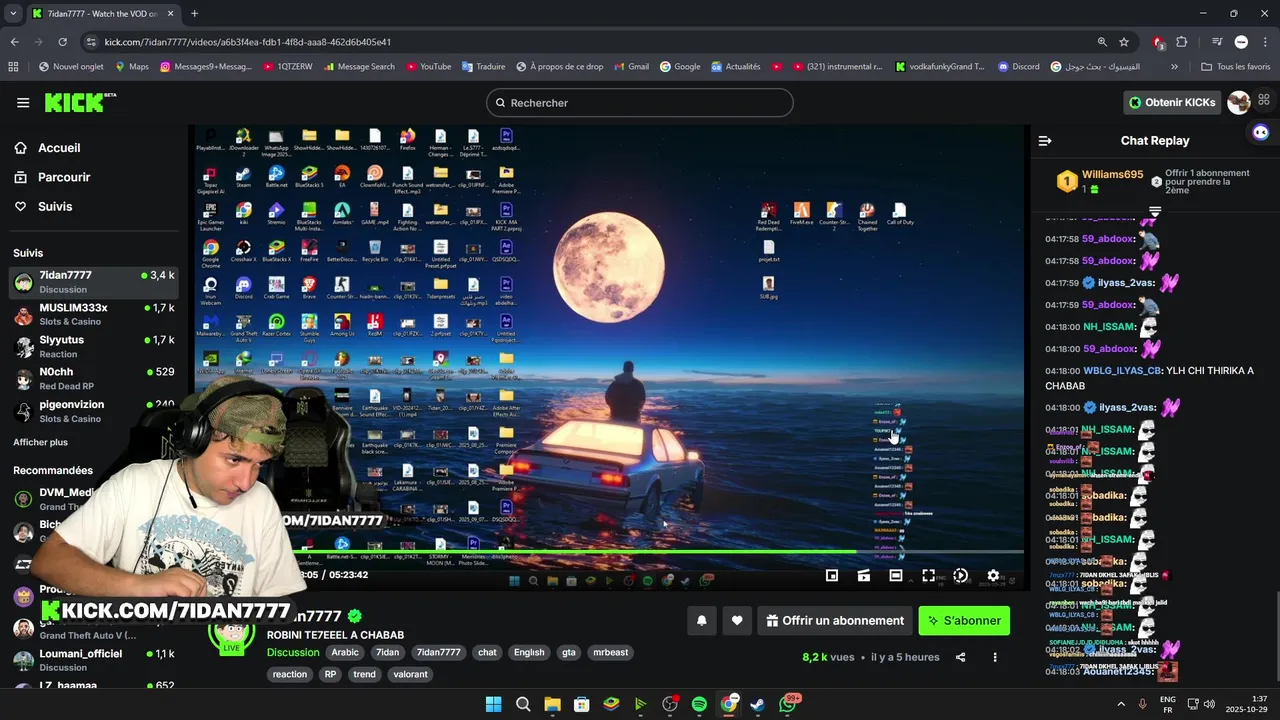Select the valorant tag
Screen dimensions: 1280x720
411,674
